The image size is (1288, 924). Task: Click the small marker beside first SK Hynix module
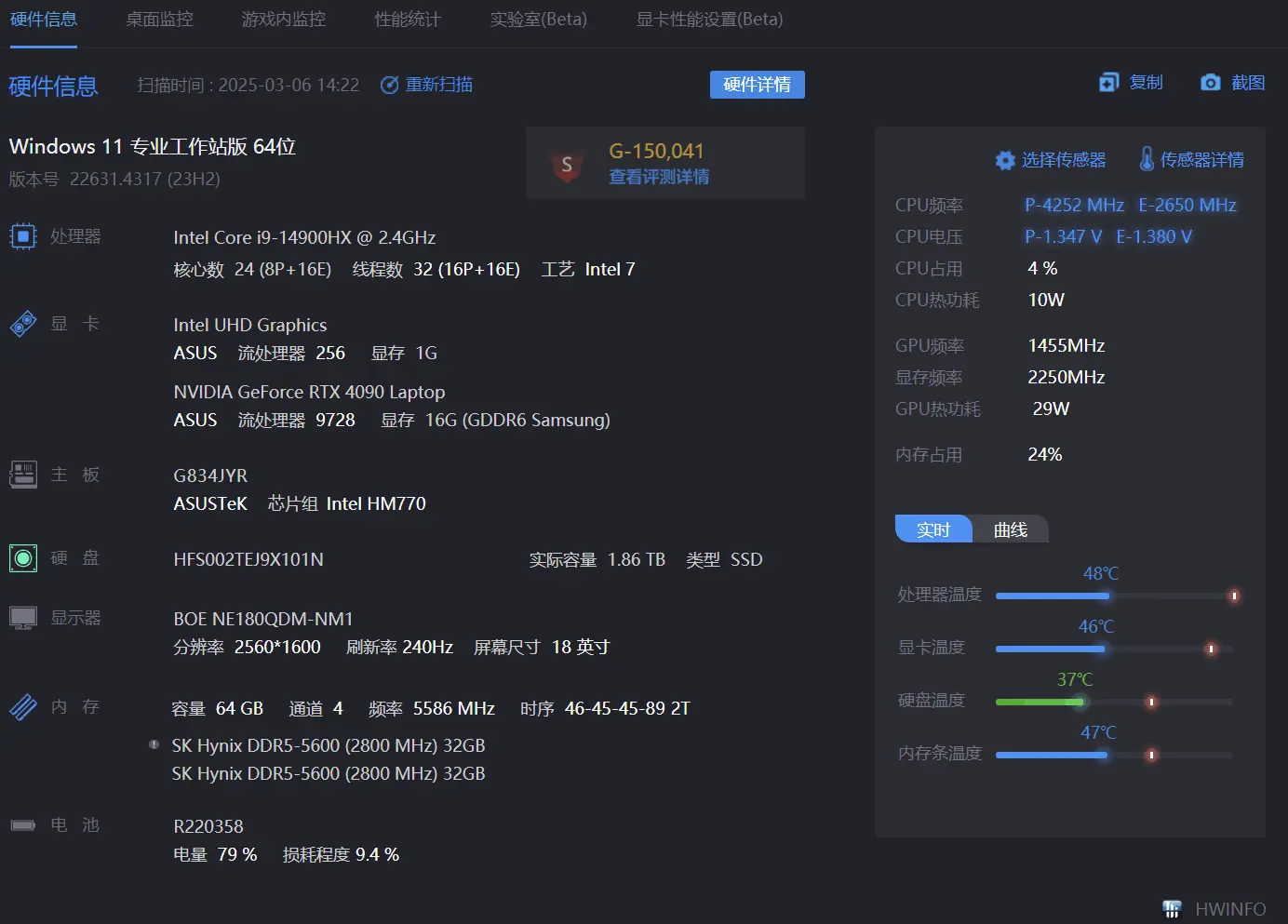(154, 744)
